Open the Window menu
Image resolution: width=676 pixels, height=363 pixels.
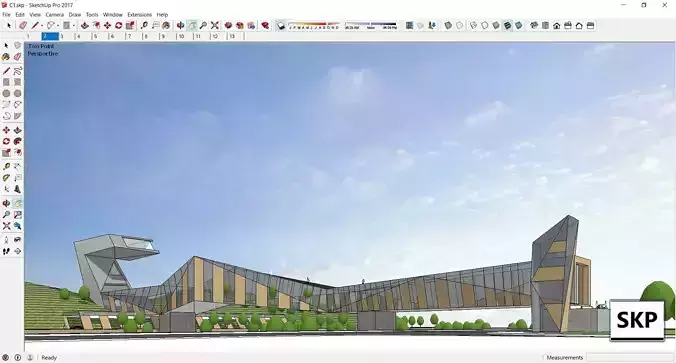click(x=113, y=15)
